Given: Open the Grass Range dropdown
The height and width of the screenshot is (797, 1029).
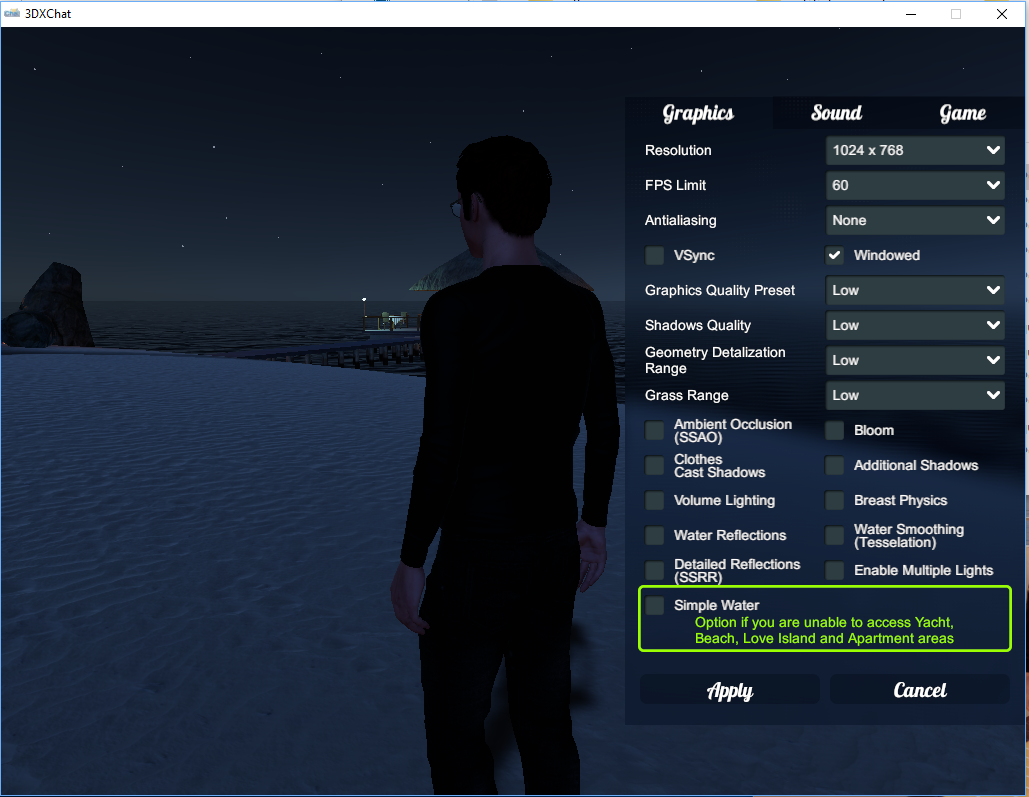Looking at the screenshot, I should [x=915, y=395].
